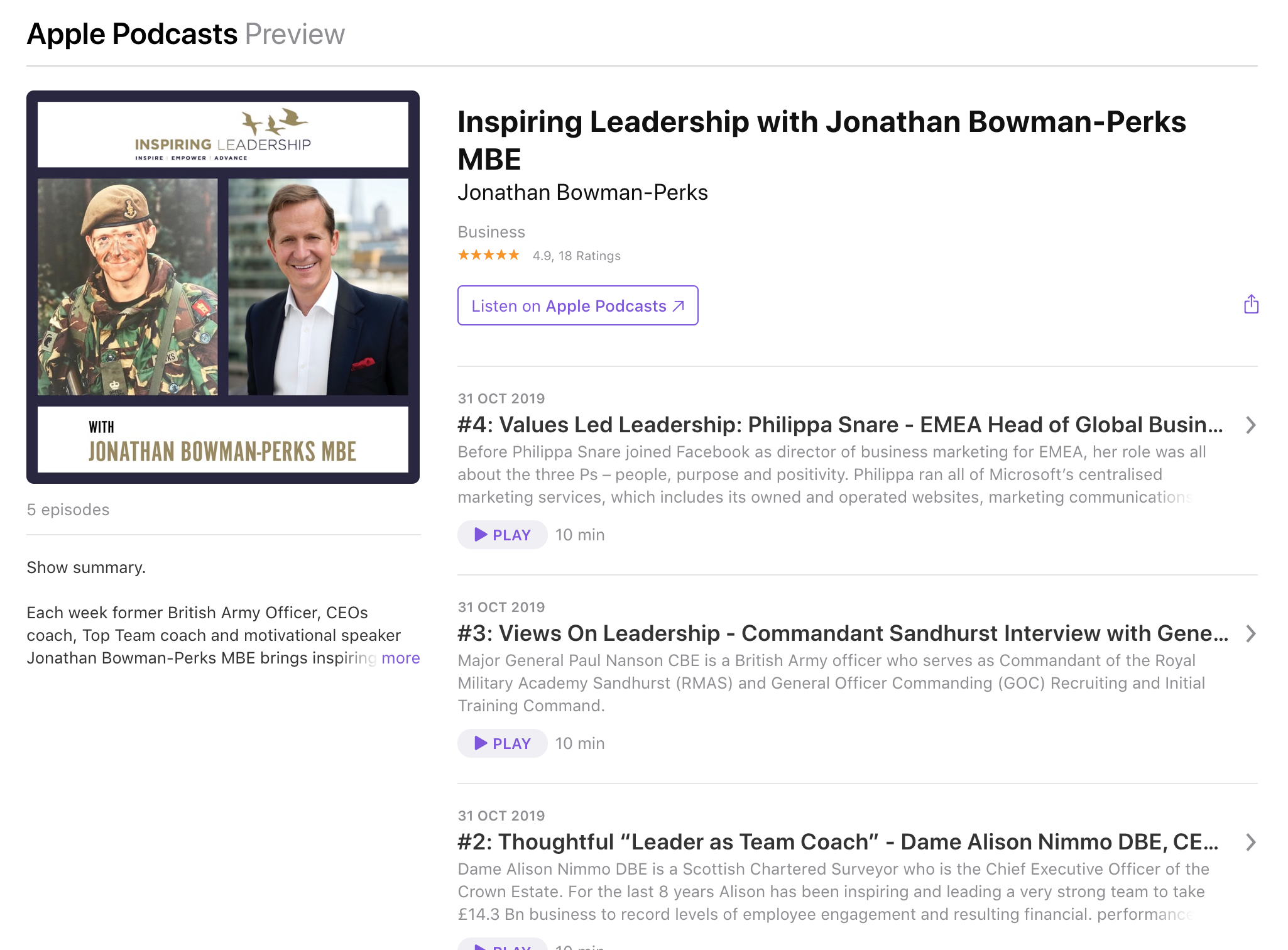Click the share icon
1288x950 pixels.
coord(1251,305)
